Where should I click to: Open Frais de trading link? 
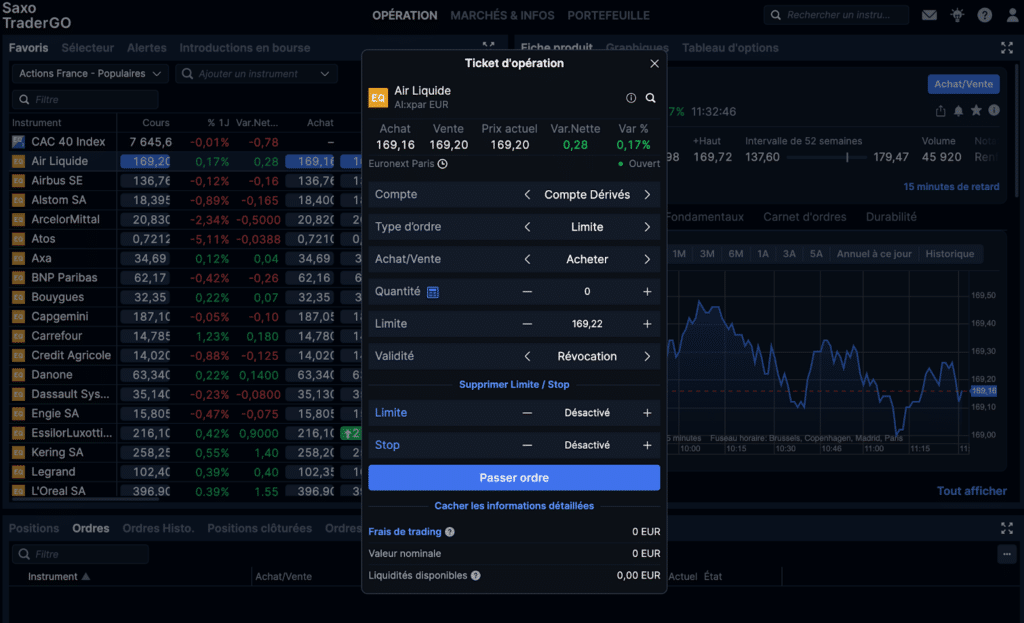(x=405, y=532)
